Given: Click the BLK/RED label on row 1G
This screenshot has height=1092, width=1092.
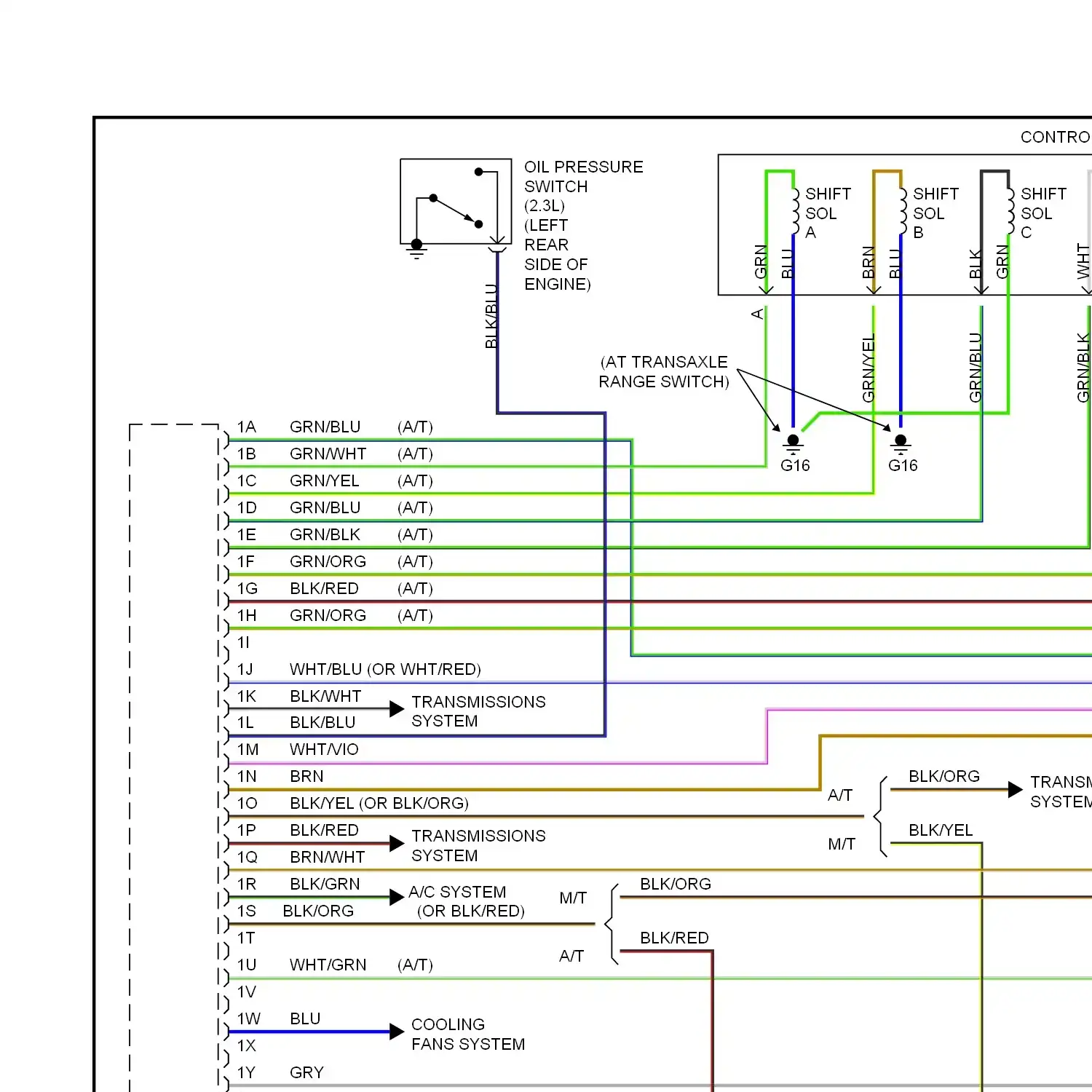Looking at the screenshot, I should (324, 589).
